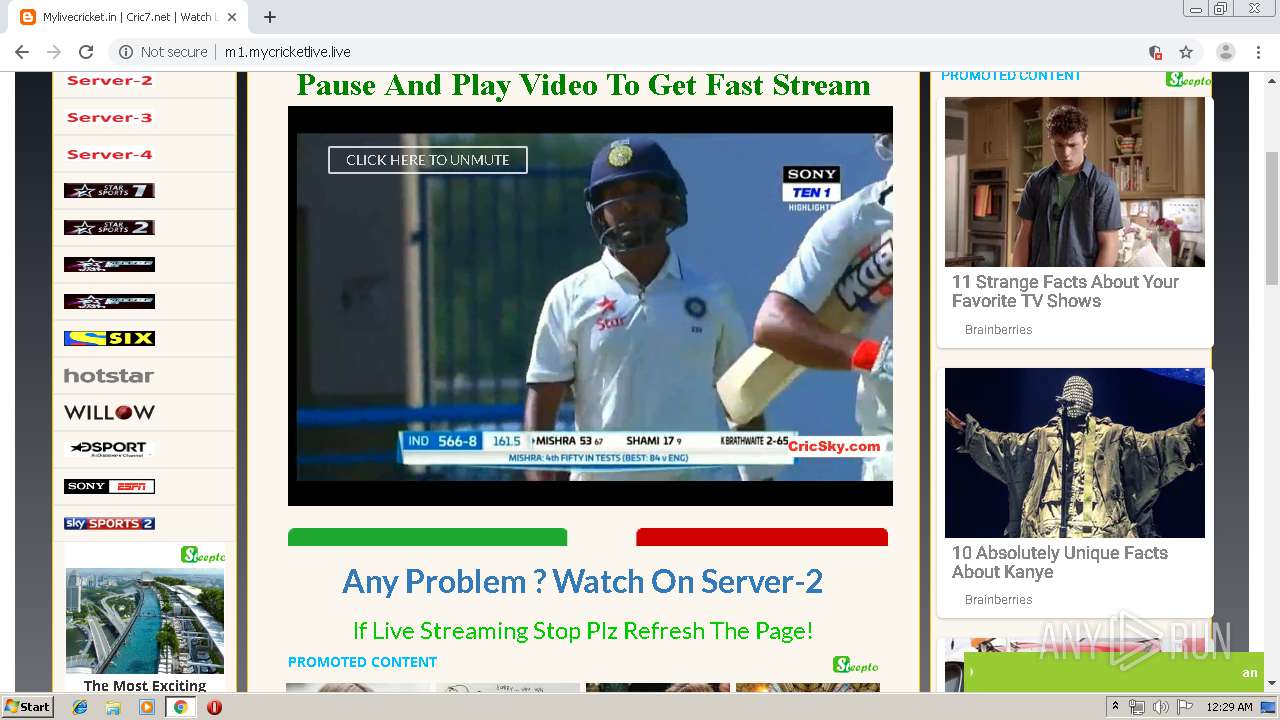Open the media player taskbar icon

(x=147, y=707)
